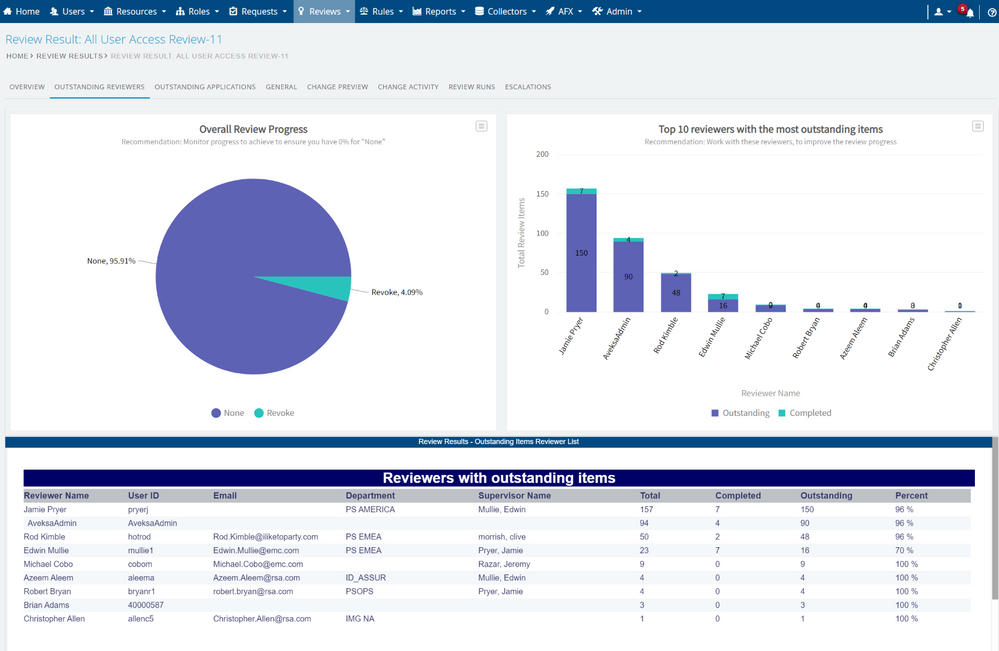Expand the Users dropdown menu
The width and height of the screenshot is (999, 651).
point(73,12)
